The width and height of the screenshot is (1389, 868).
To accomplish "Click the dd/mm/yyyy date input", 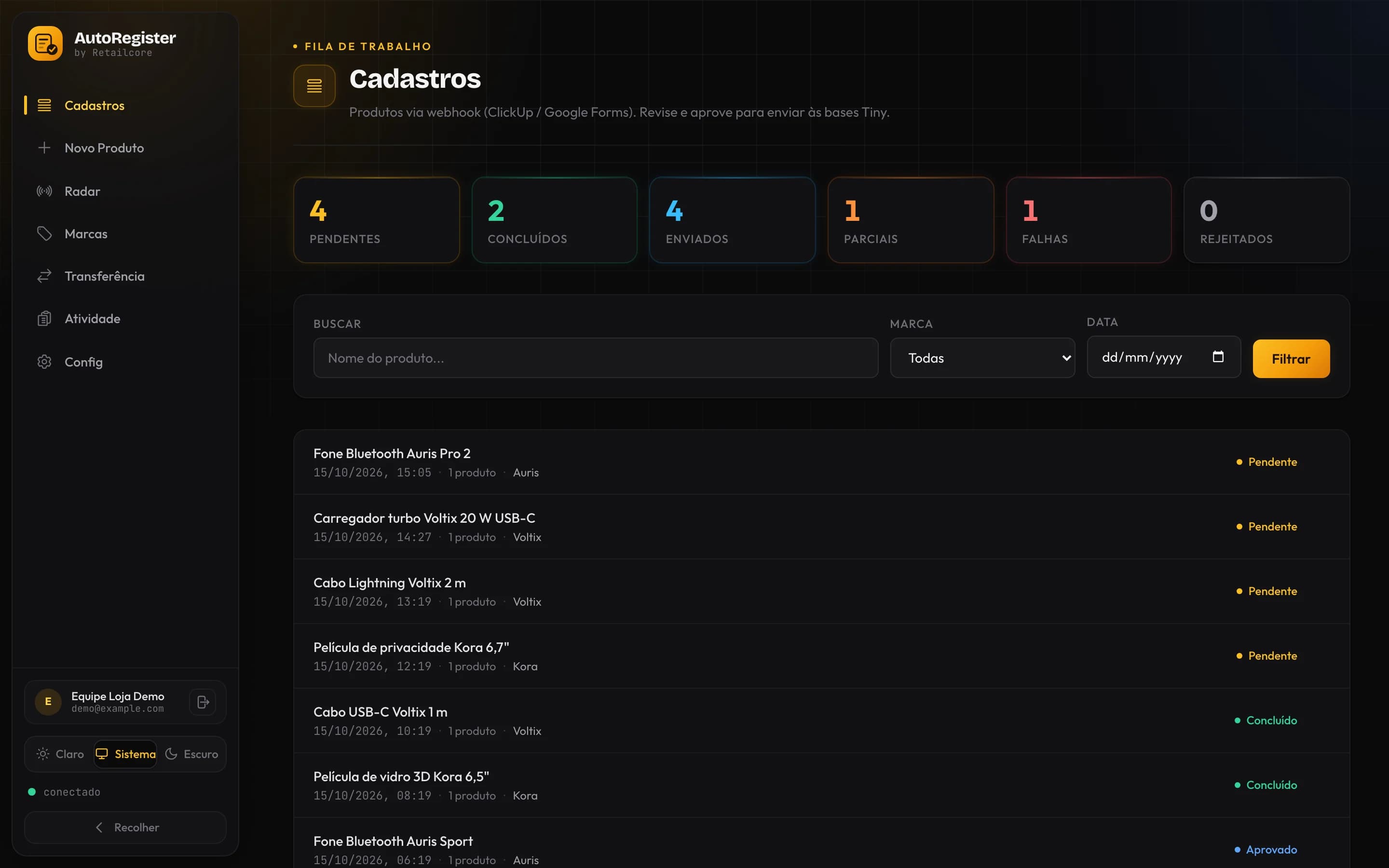I will click(1164, 357).
